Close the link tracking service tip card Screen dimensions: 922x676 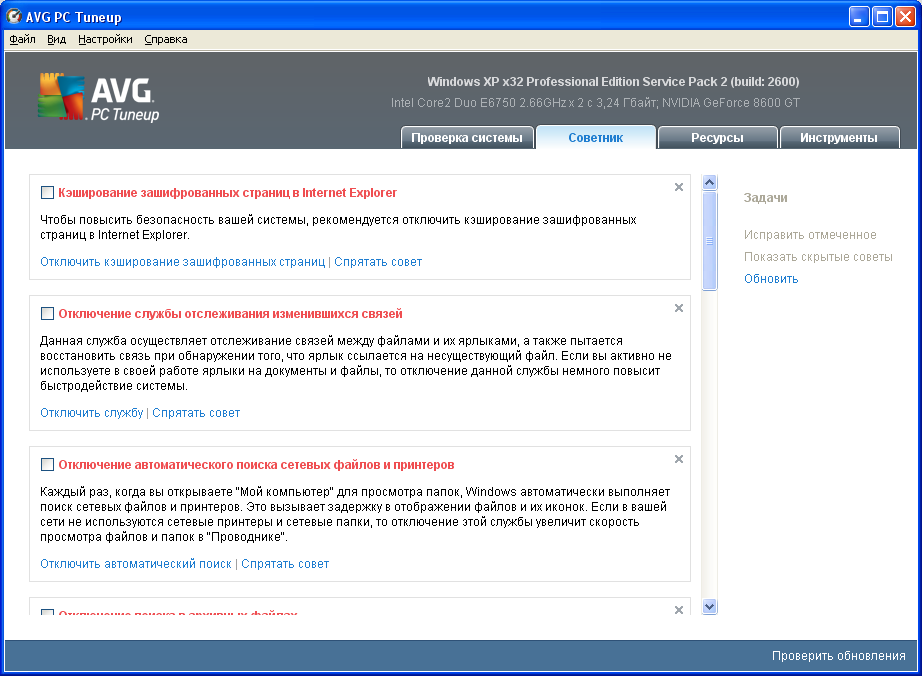coord(679,308)
